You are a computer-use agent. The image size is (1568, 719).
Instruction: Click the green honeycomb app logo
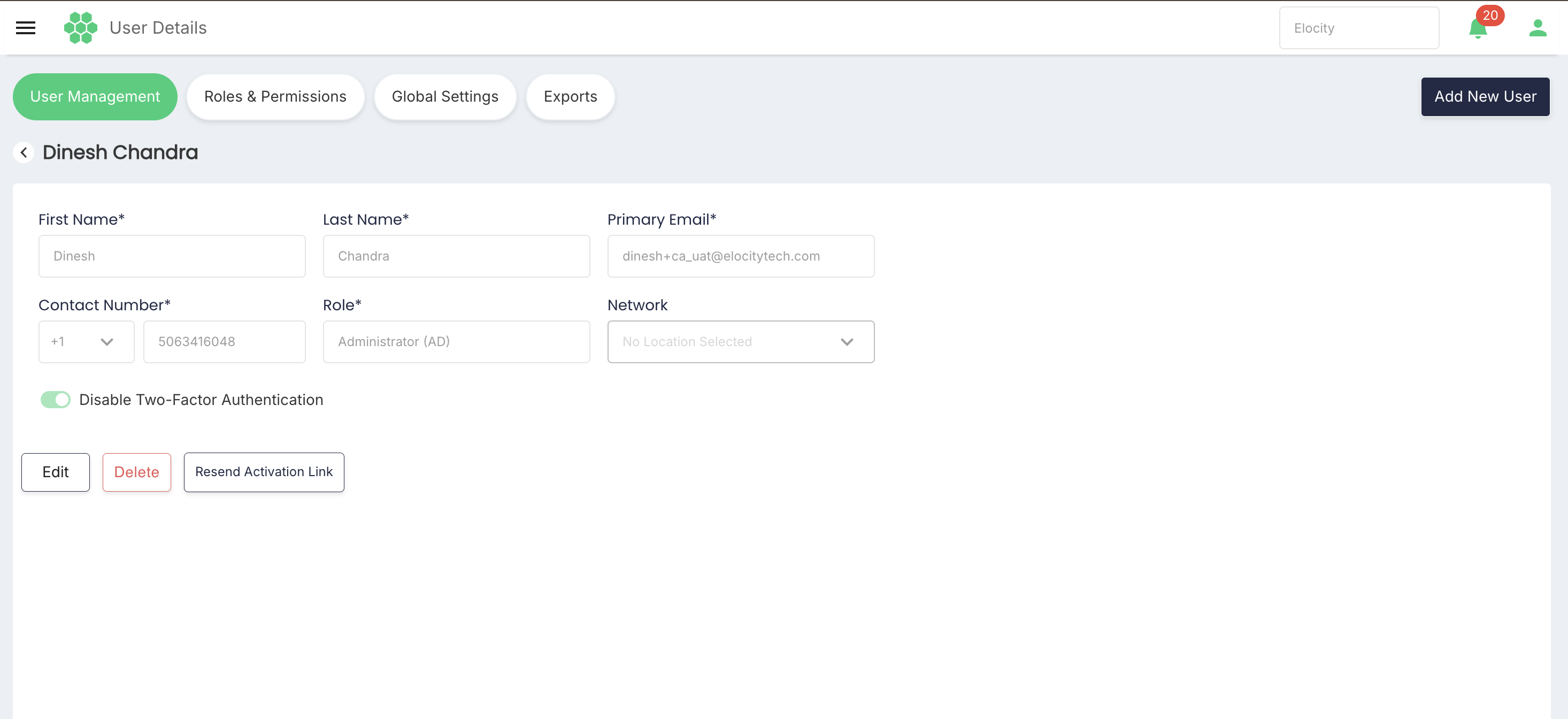(80, 28)
